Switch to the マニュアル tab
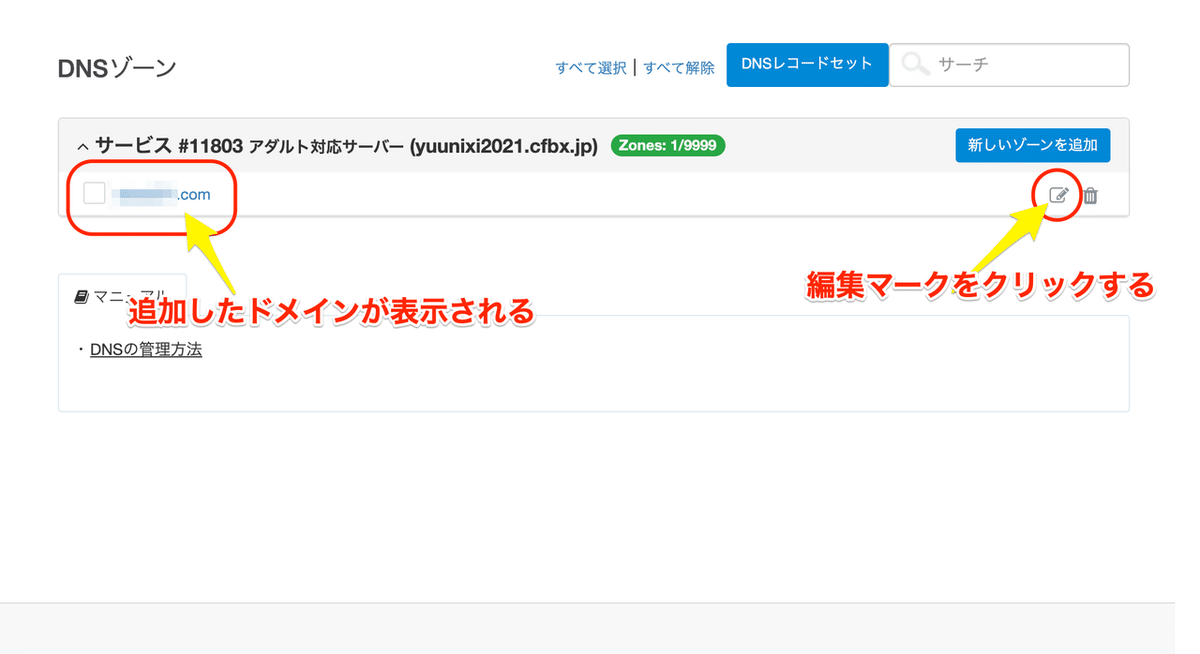The height and width of the screenshot is (654, 1200). tap(121, 295)
